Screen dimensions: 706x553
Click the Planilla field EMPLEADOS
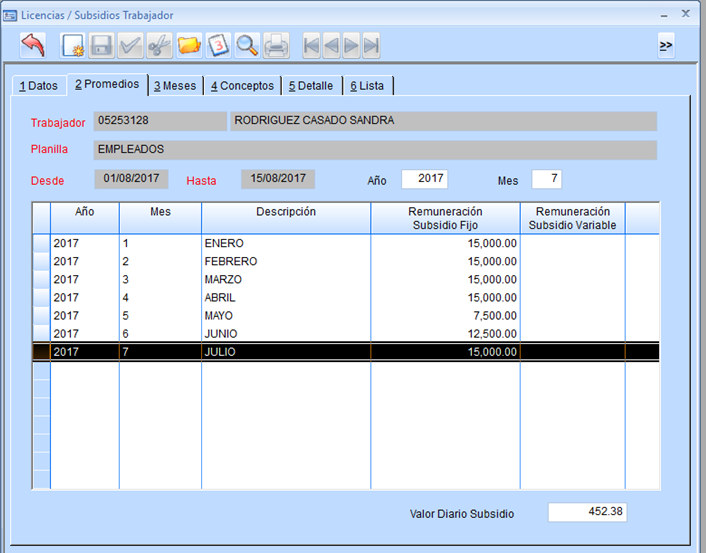pos(375,150)
